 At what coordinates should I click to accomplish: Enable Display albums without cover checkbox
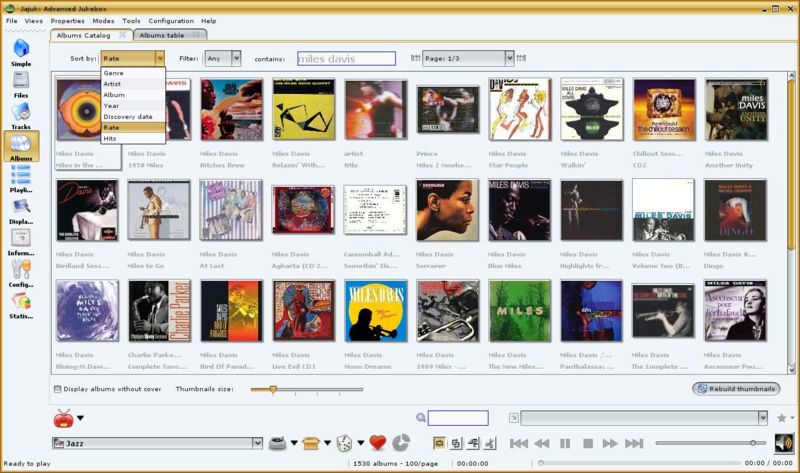pos(56,388)
